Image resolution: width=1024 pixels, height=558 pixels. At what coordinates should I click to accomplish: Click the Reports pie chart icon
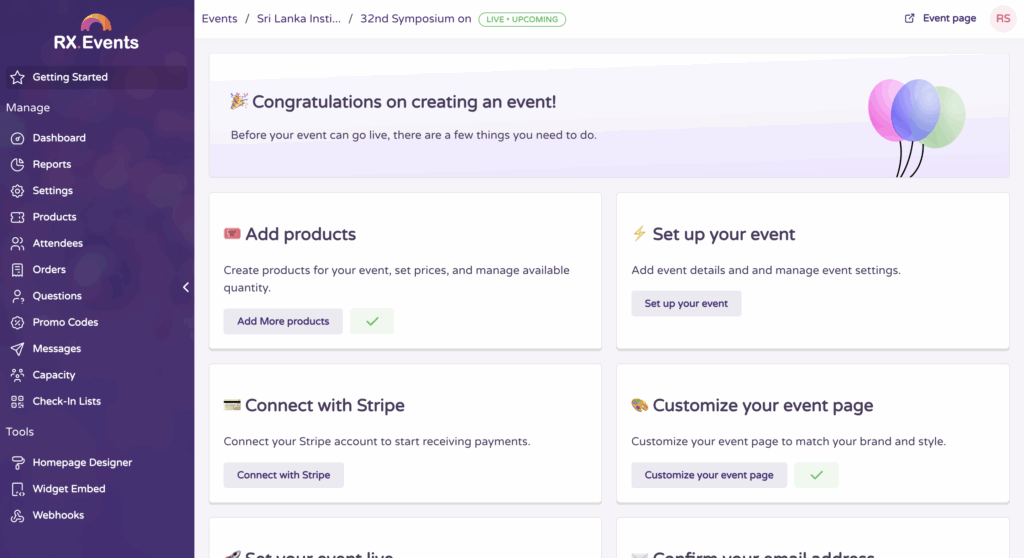(x=17, y=164)
